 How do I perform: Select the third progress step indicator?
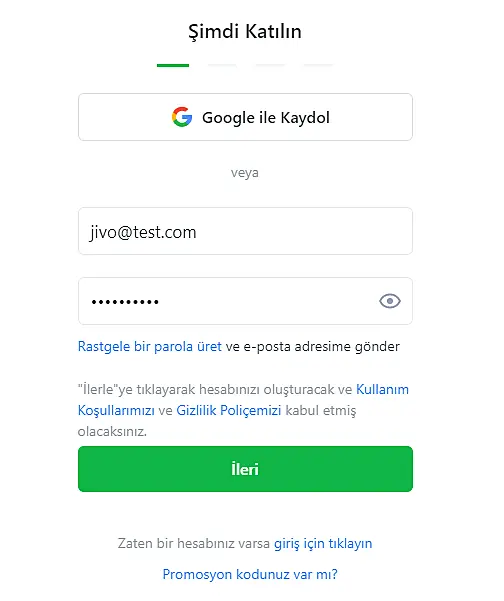[270, 66]
